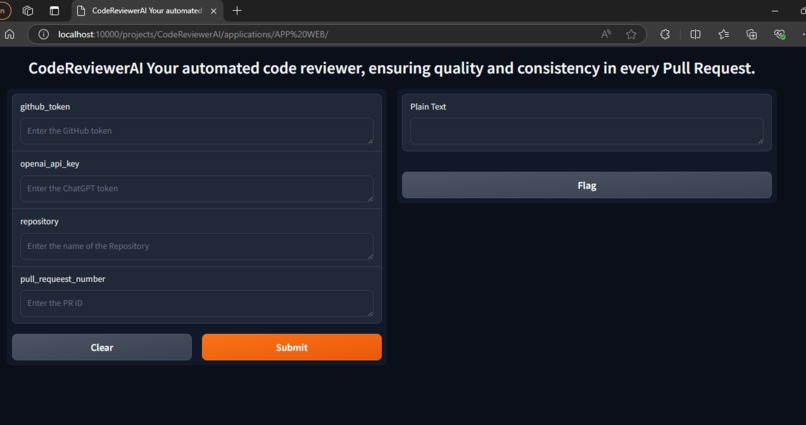Open Browser essentials heart icon
This screenshot has height=425, width=806.
click(779, 34)
